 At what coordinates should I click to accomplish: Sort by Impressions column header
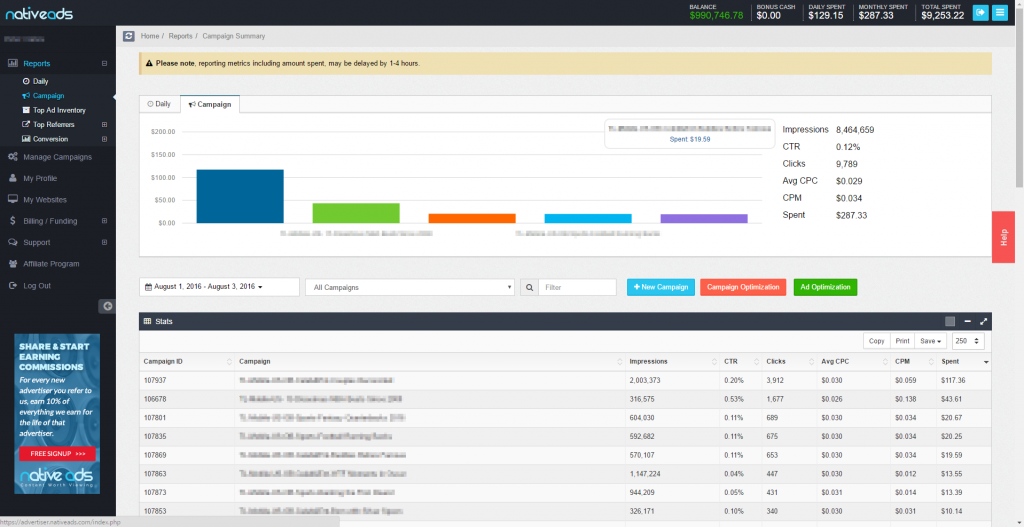(x=672, y=361)
